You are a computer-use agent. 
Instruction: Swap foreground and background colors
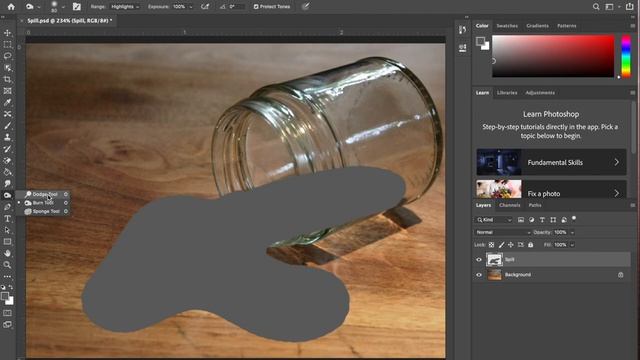tap(11, 287)
